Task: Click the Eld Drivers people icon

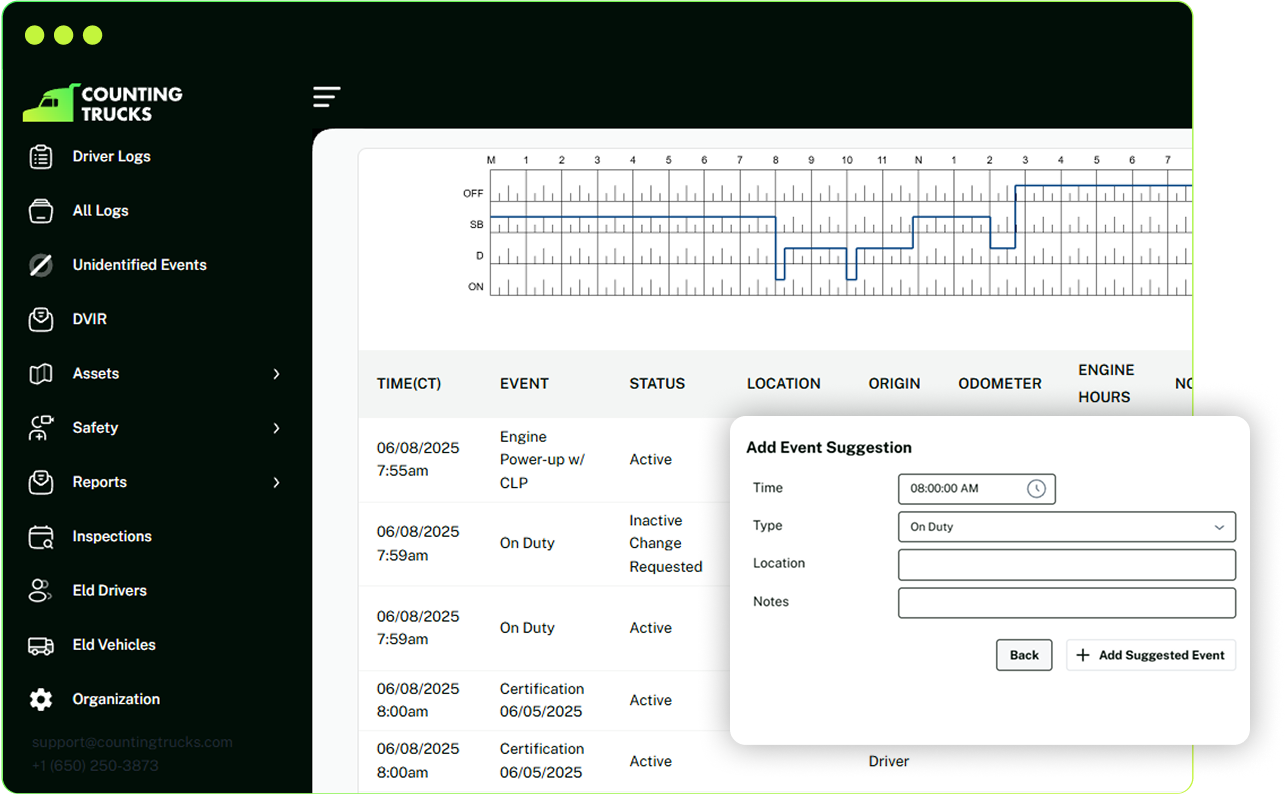Action: pyautogui.click(x=41, y=591)
